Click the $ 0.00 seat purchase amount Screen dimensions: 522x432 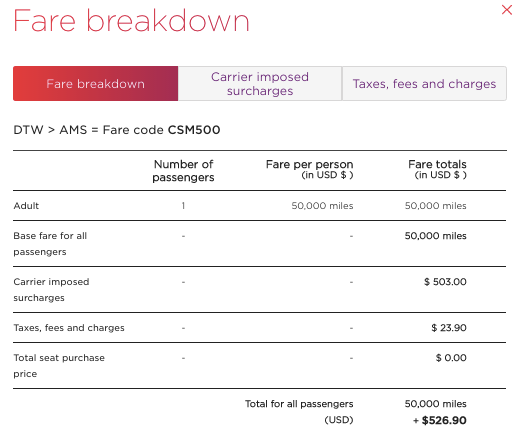coord(451,358)
